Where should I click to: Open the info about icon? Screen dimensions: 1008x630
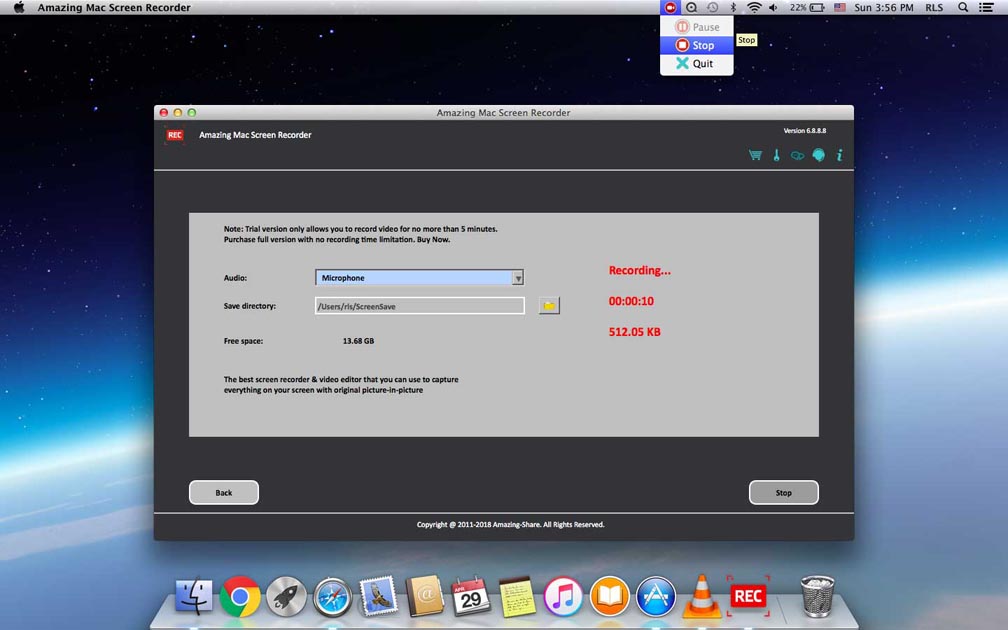click(840, 155)
